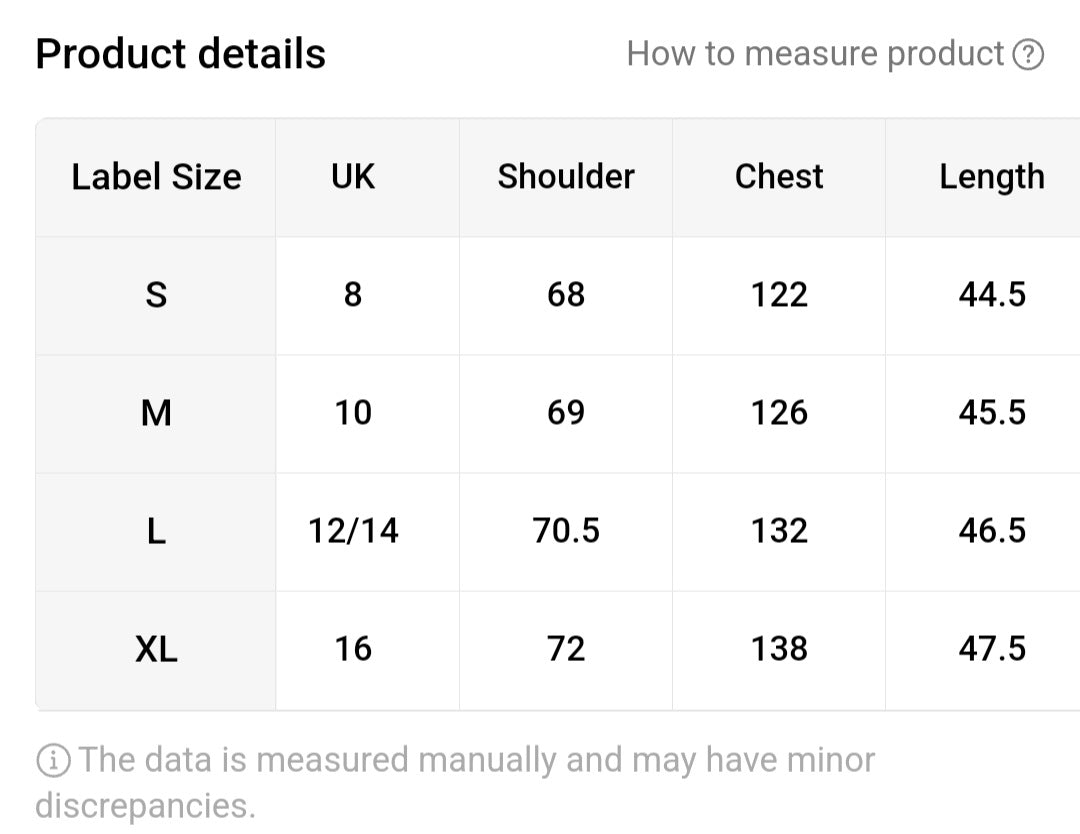Tap the info icon beside disclaimer
This screenshot has width=1080, height=834.
53,761
